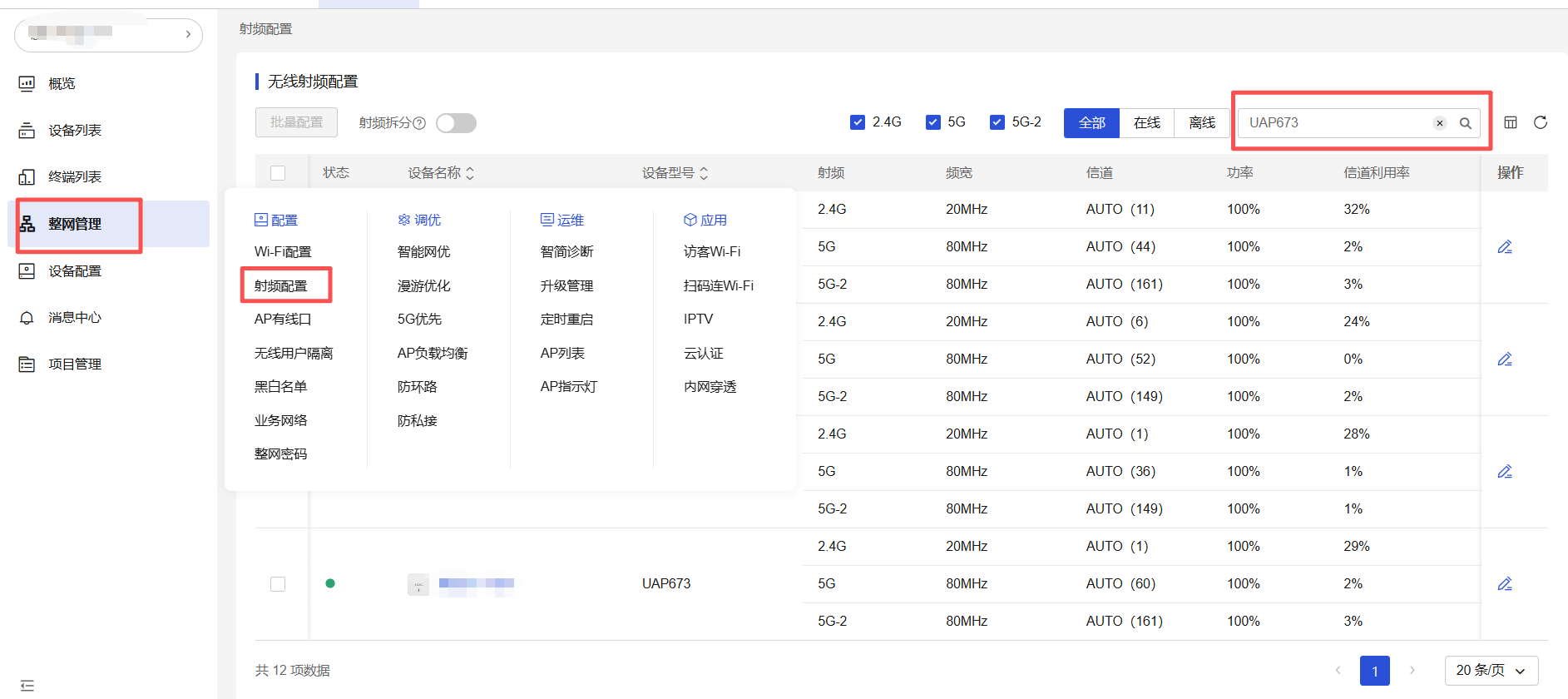Switch to the 在线 filter tab
The width and height of the screenshot is (1568, 699).
1146,122
